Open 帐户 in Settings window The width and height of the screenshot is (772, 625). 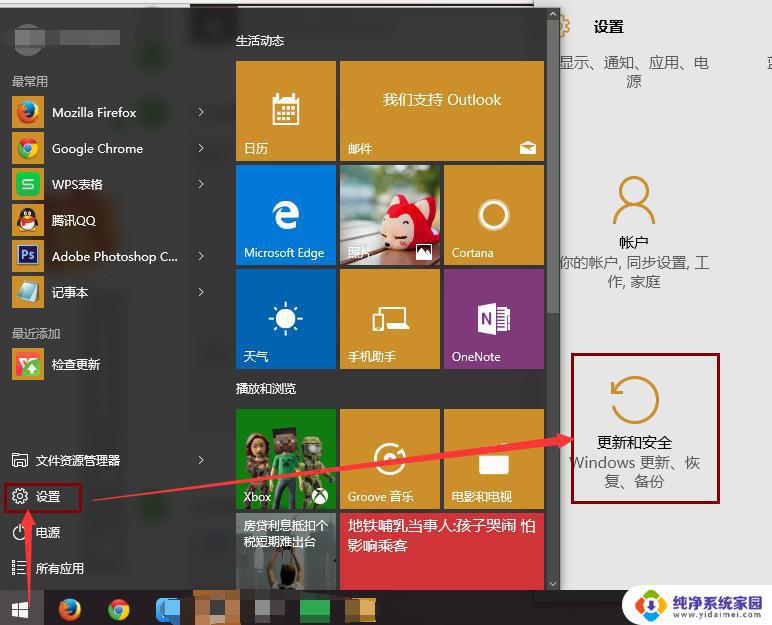point(634,231)
